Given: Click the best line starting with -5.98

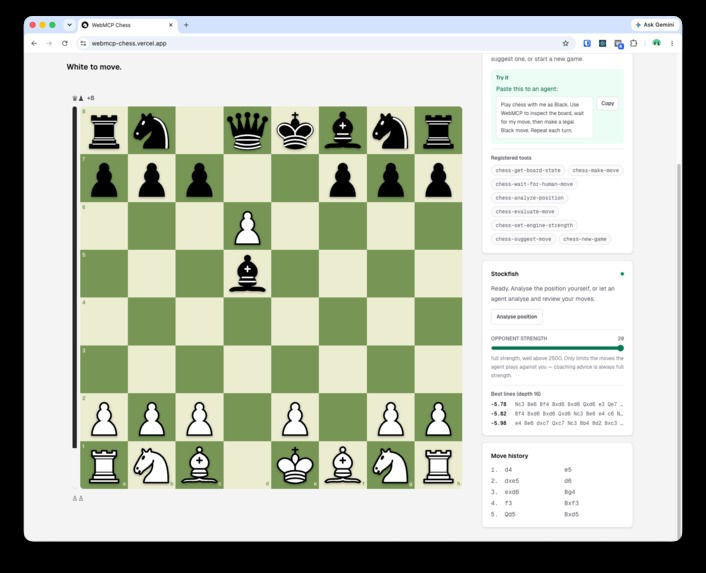Looking at the screenshot, I should [557, 423].
